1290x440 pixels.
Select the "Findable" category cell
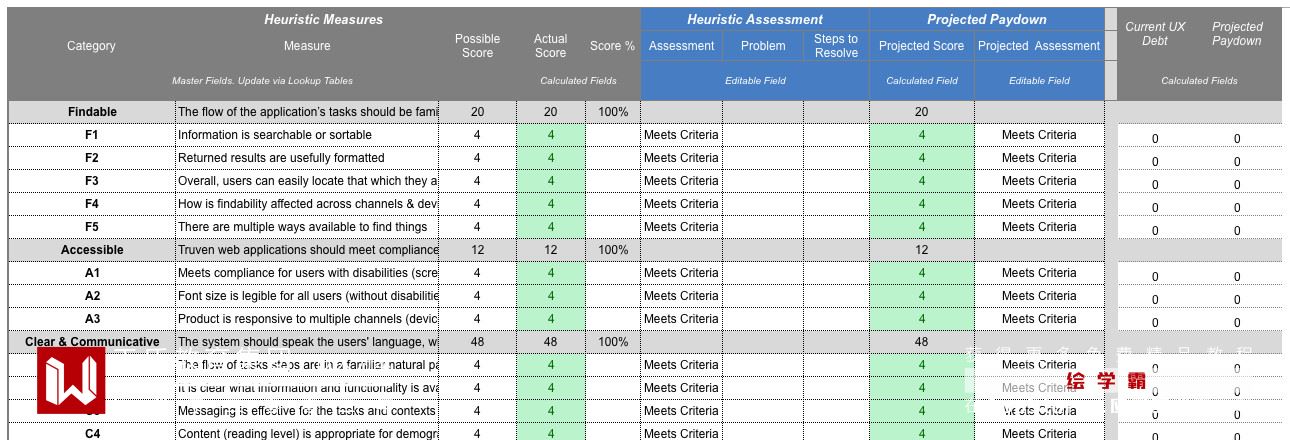(x=92, y=112)
